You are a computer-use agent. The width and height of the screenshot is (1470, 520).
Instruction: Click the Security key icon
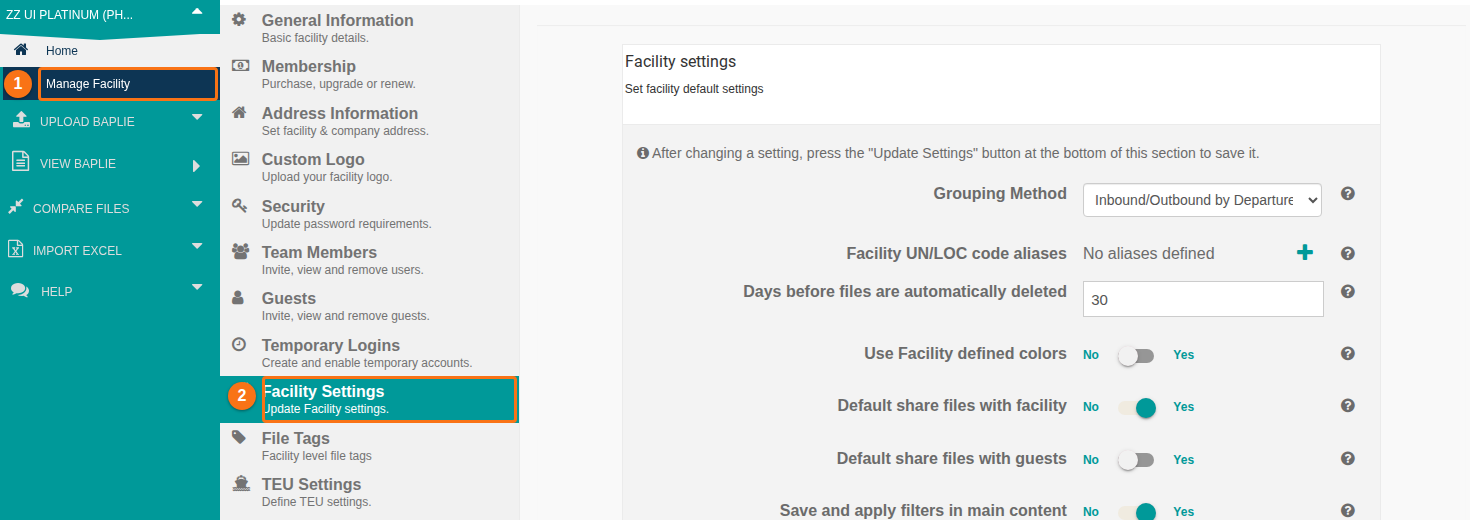tap(239, 205)
